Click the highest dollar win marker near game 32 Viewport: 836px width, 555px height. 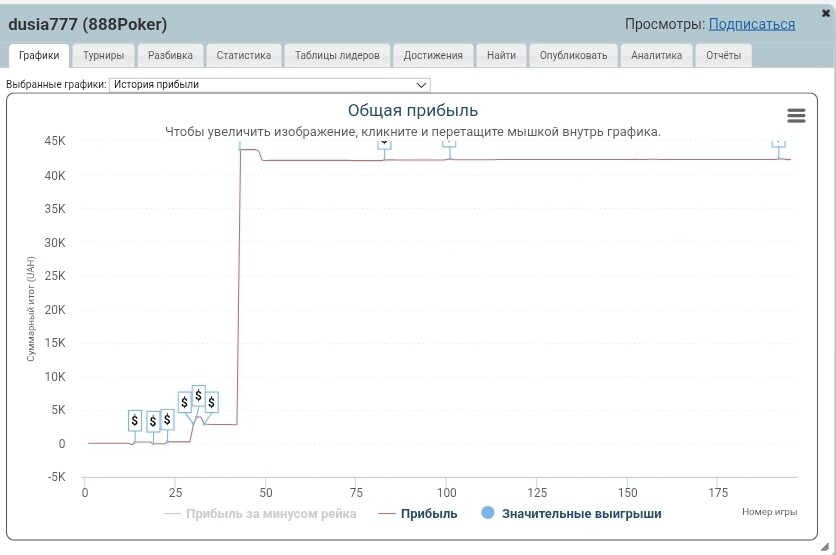[198, 396]
